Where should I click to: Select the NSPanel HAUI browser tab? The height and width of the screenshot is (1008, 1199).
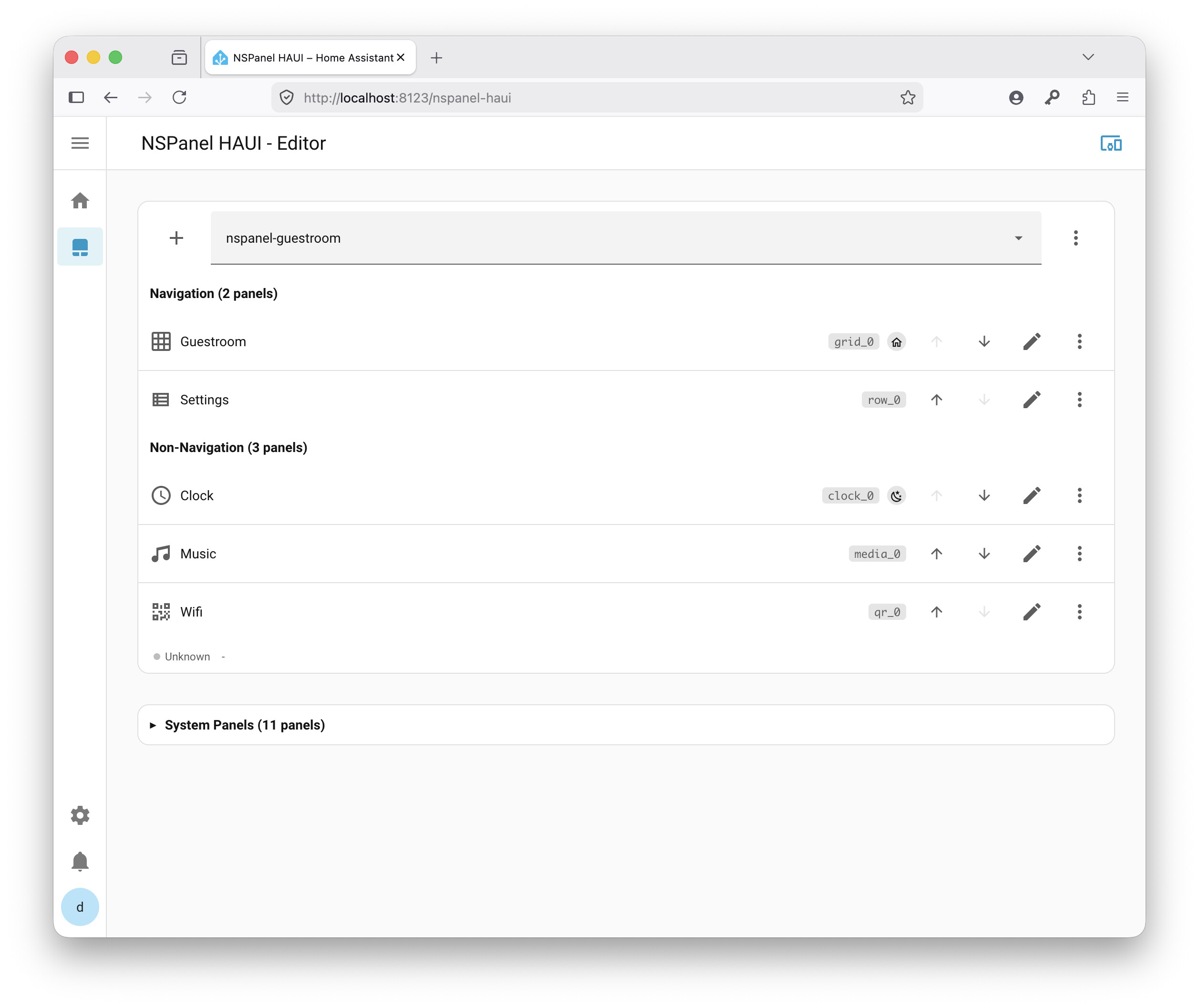[310, 57]
